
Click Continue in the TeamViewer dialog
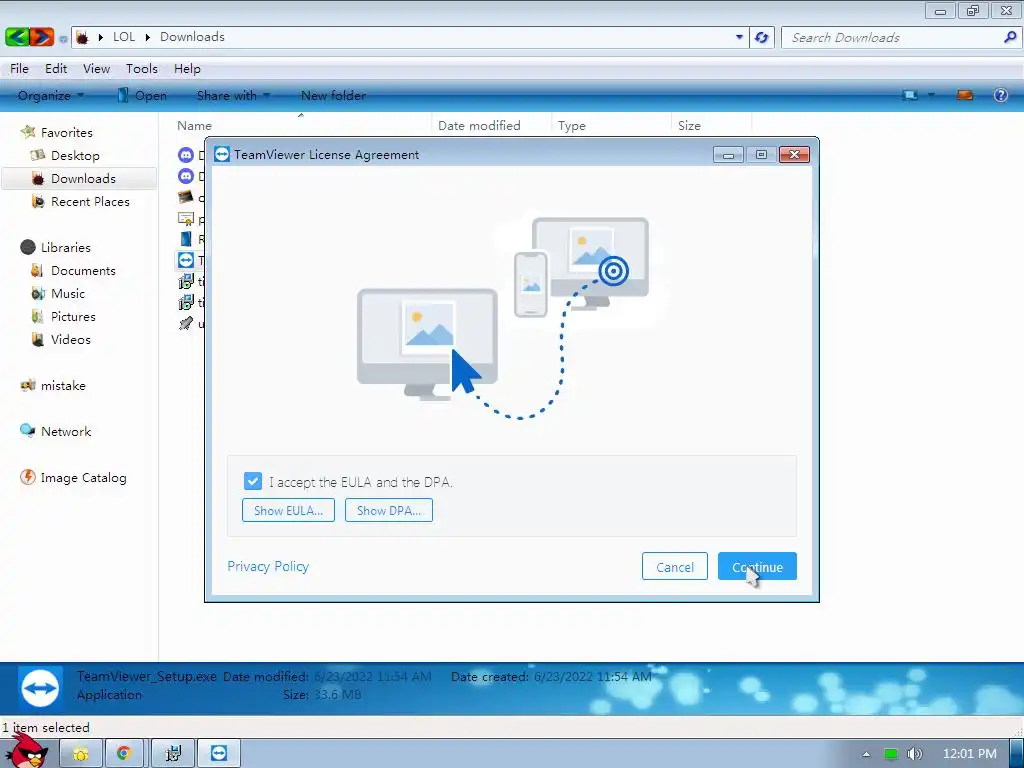(x=757, y=566)
